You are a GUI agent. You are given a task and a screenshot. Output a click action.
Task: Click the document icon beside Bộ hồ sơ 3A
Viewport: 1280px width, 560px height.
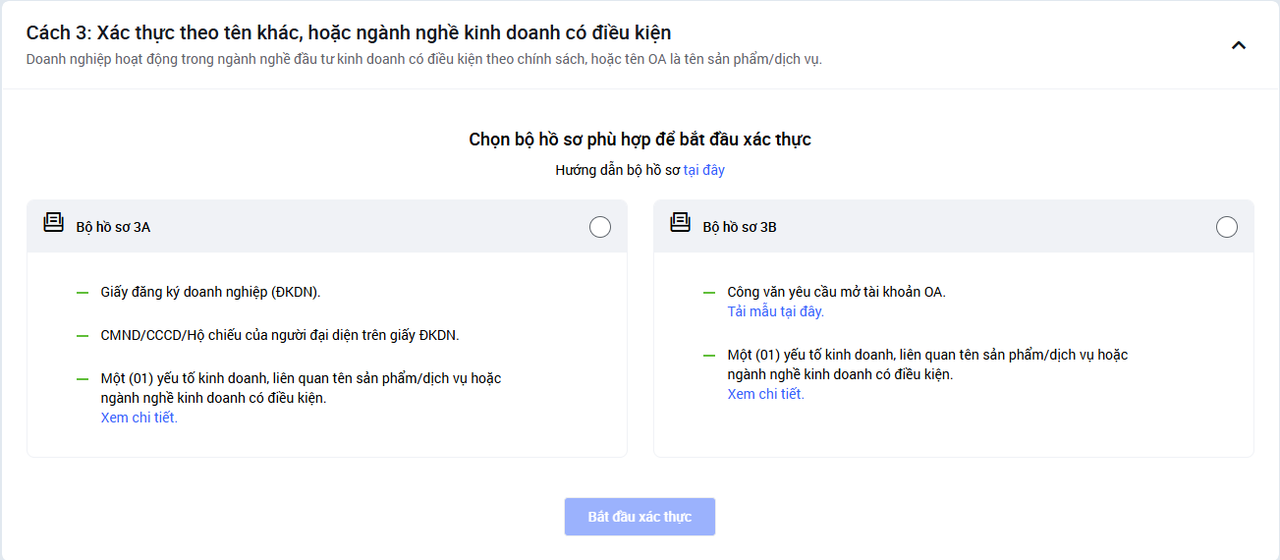(54, 223)
